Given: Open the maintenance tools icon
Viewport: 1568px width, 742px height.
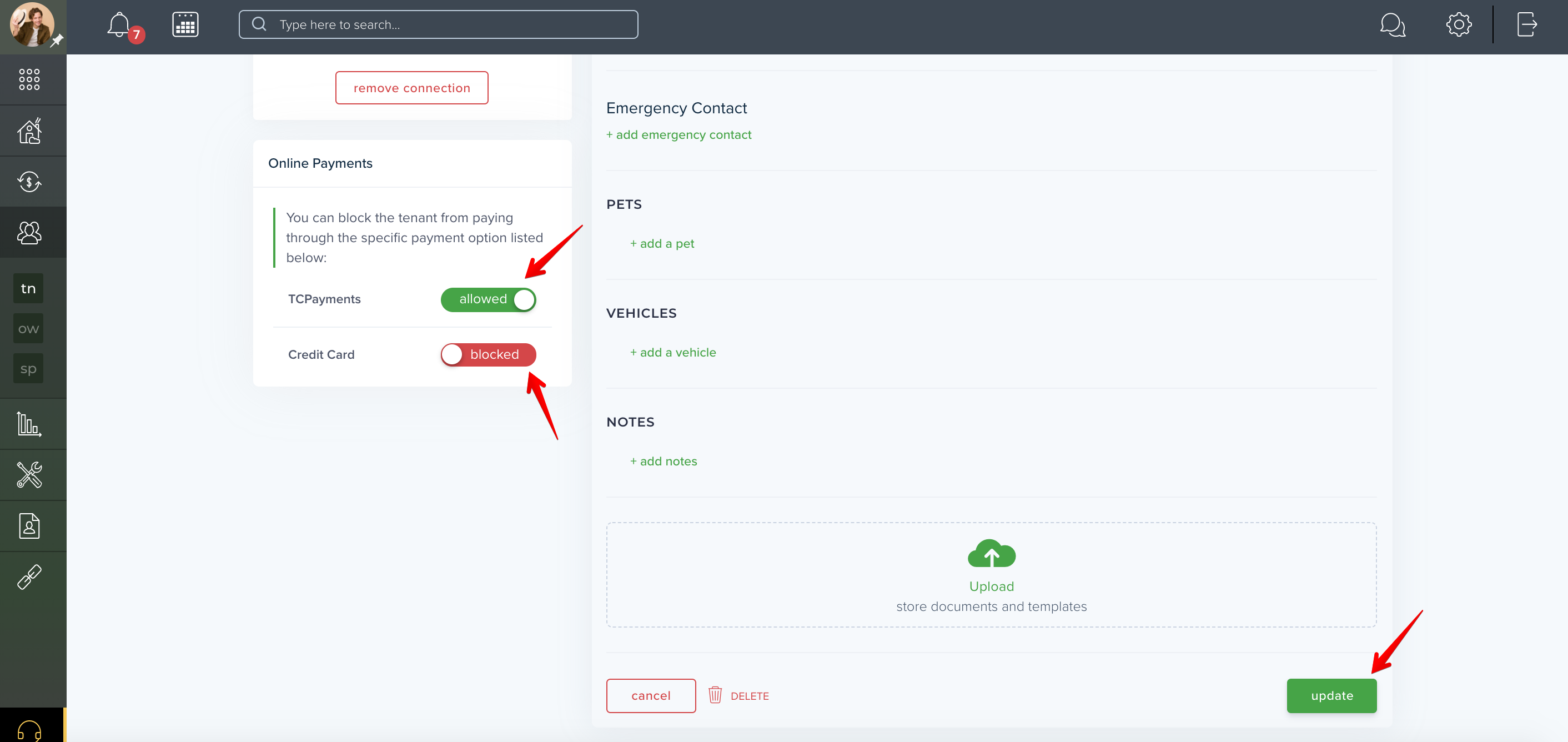Looking at the screenshot, I should tap(29, 475).
